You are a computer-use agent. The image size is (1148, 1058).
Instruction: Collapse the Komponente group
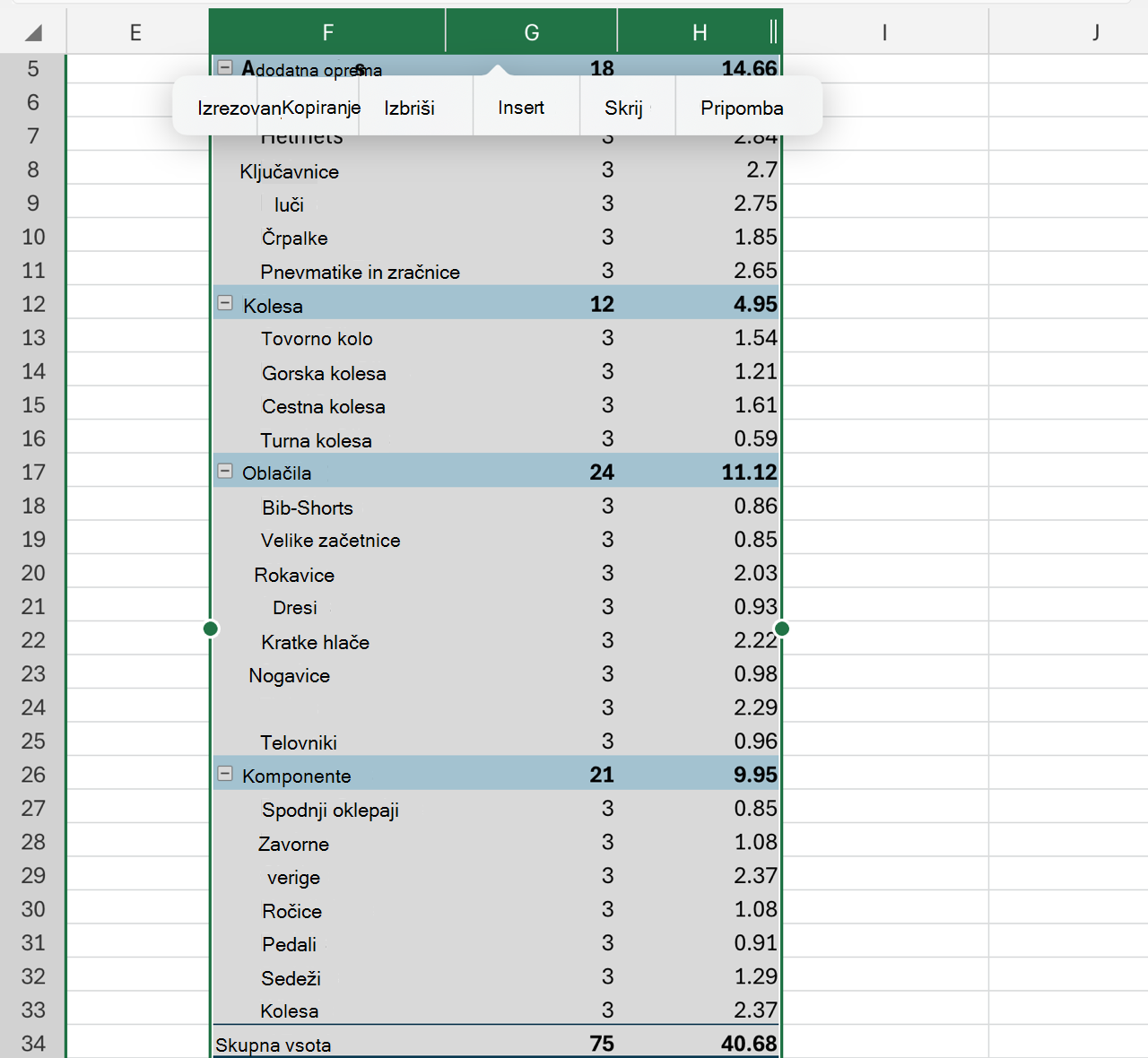click(225, 773)
